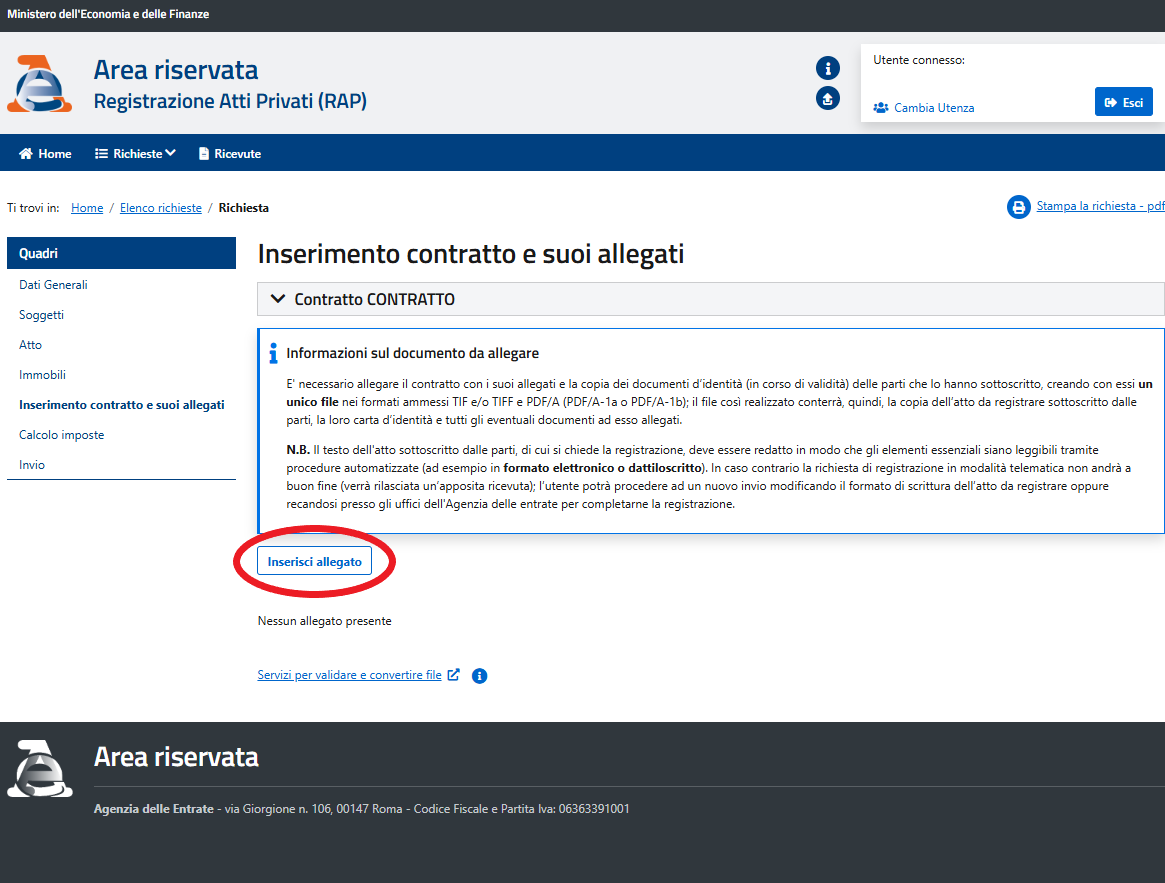The height and width of the screenshot is (883, 1165).
Task: Click the blue info icon in Informazioni box
Action: tap(273, 353)
